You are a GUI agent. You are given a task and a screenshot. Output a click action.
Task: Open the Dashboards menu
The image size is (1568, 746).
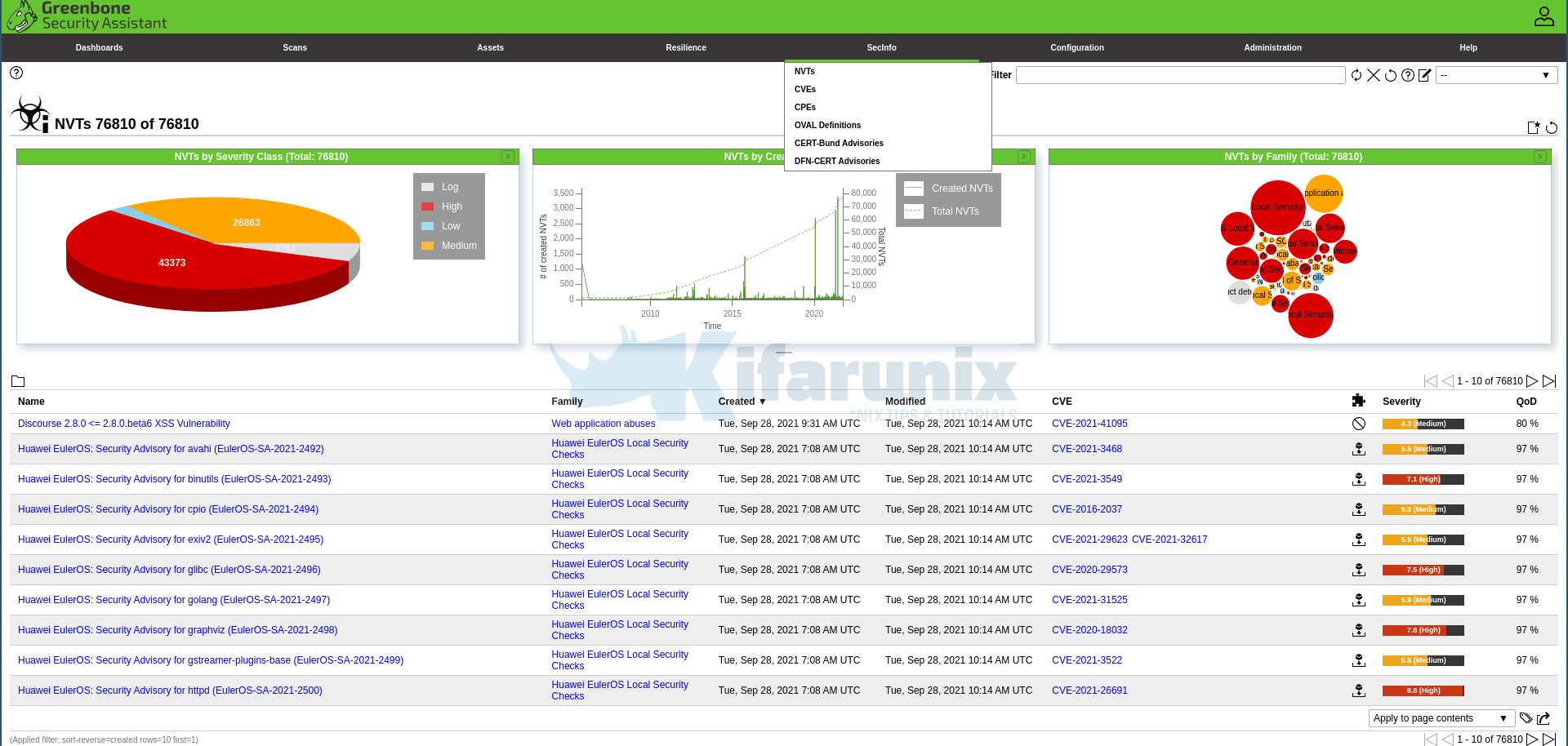[100, 47]
